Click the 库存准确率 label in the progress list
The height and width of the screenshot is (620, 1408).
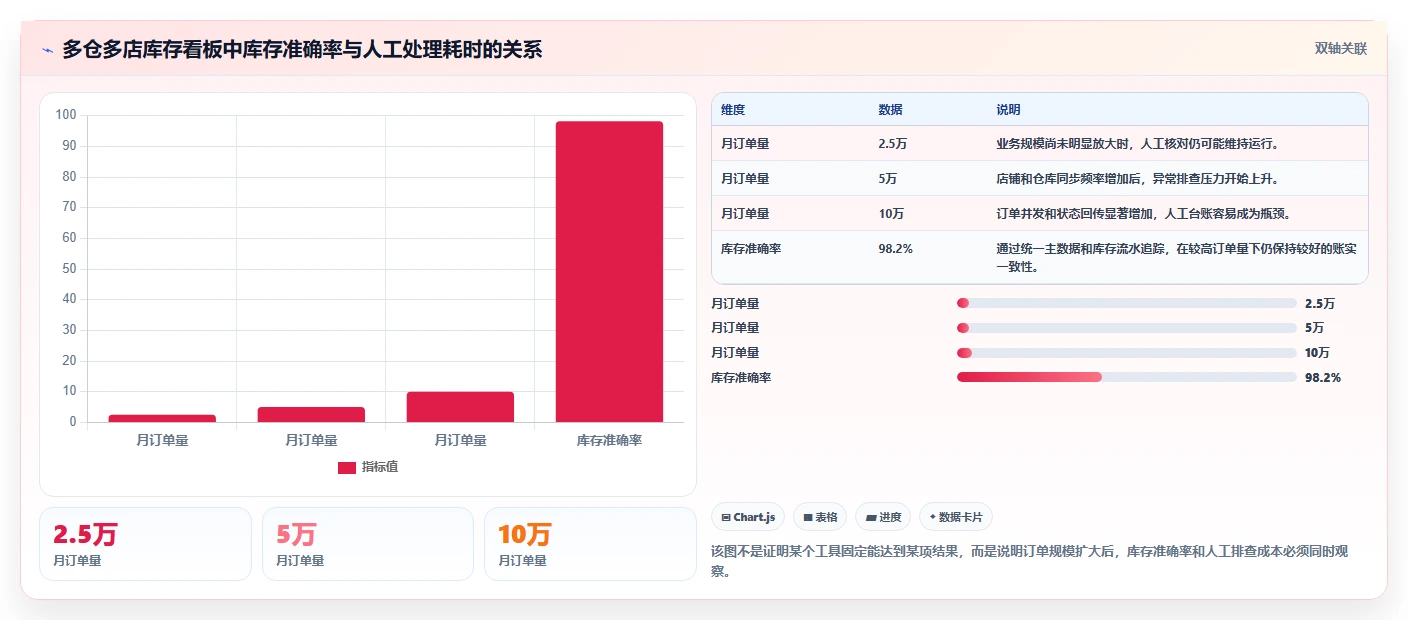(741, 378)
